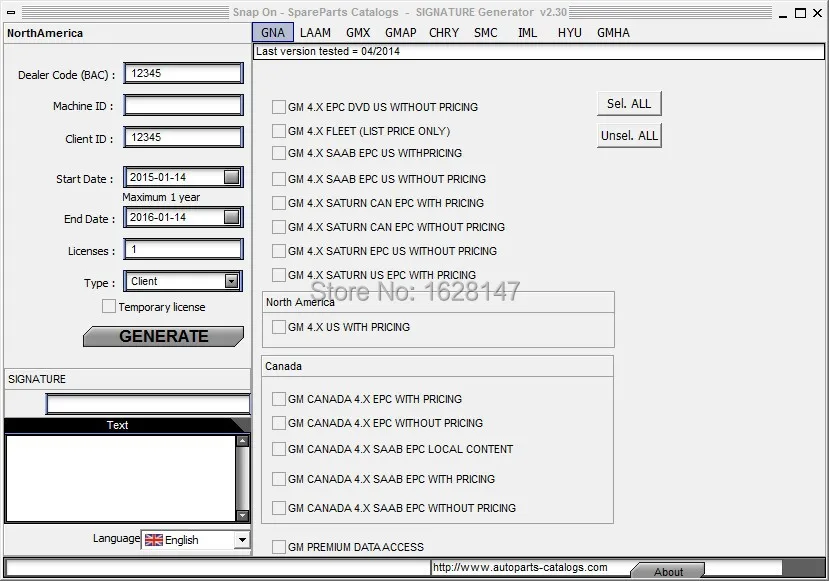Switch to the LAAM tab
Screen dimensions: 829x581
point(315,32)
